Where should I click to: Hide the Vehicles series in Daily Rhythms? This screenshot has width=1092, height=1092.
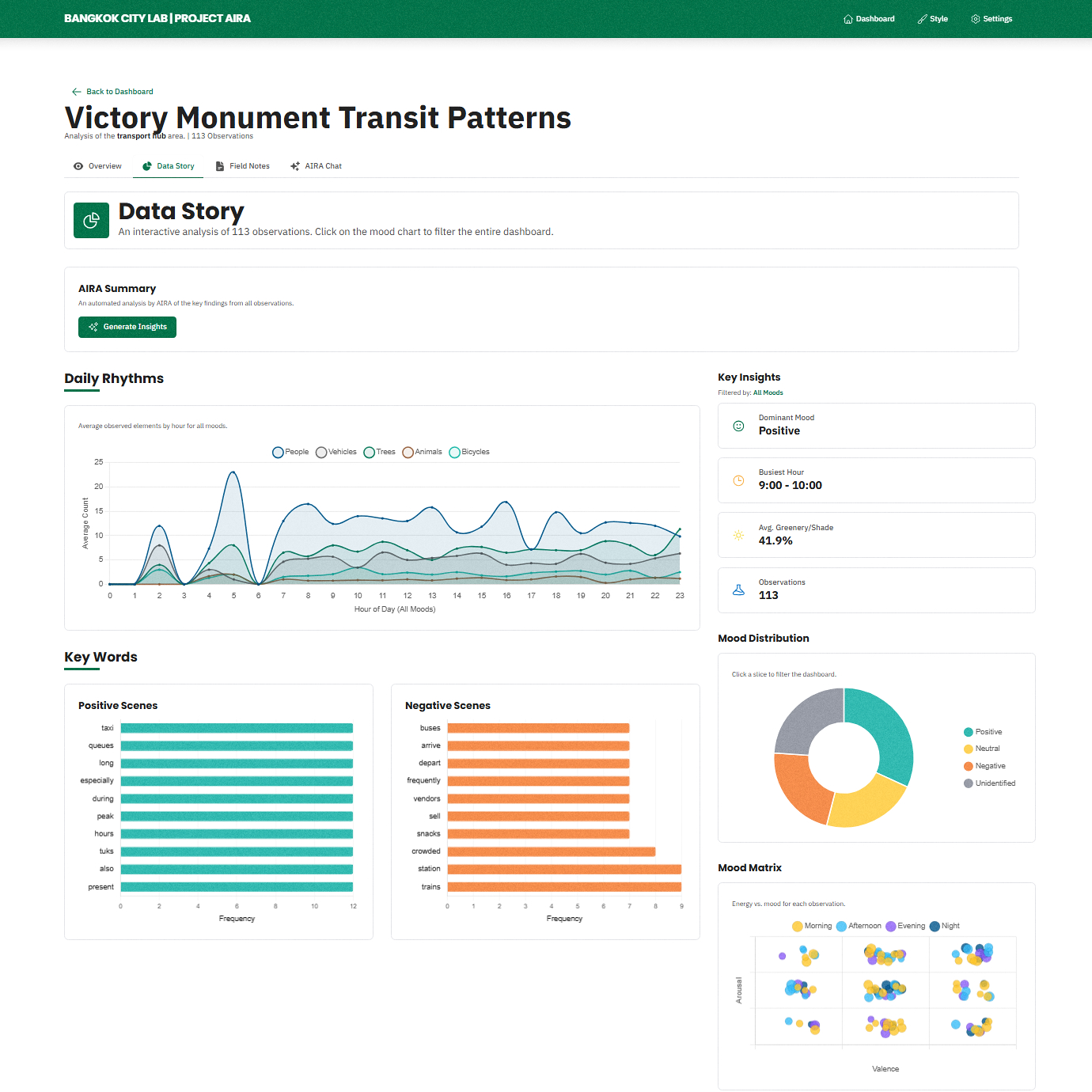(336, 452)
